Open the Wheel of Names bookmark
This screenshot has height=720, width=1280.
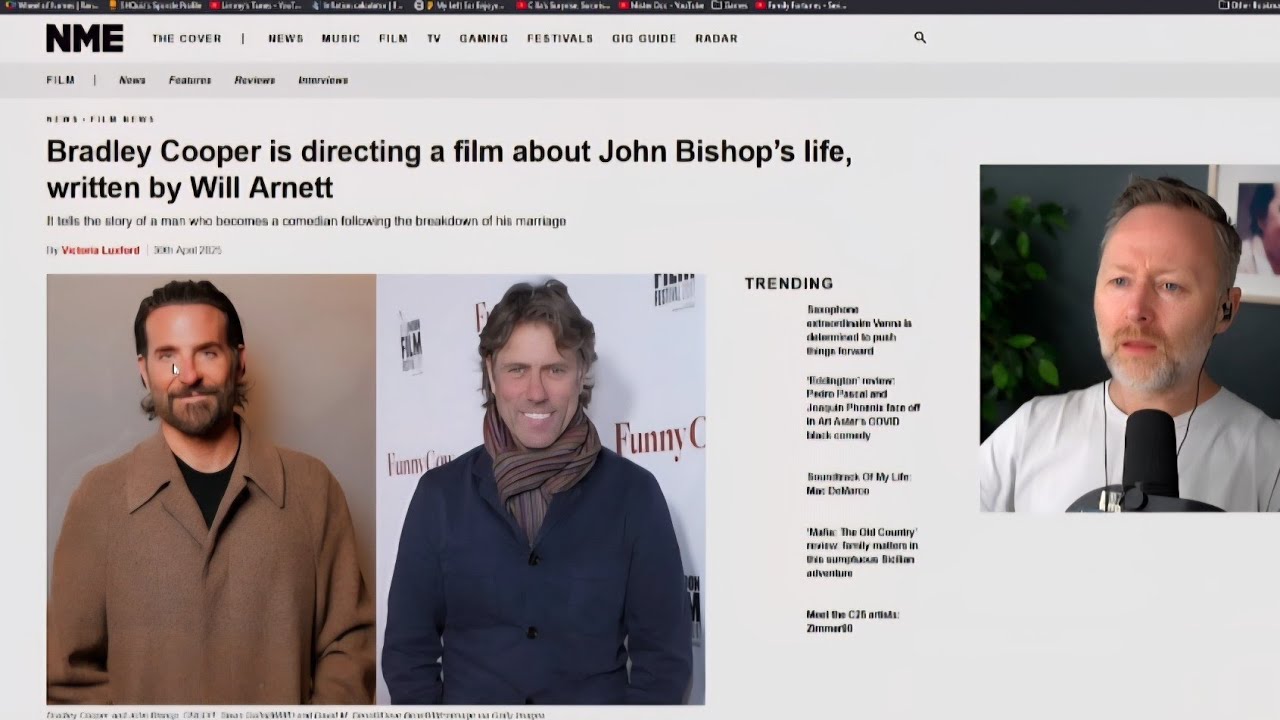point(52,5)
